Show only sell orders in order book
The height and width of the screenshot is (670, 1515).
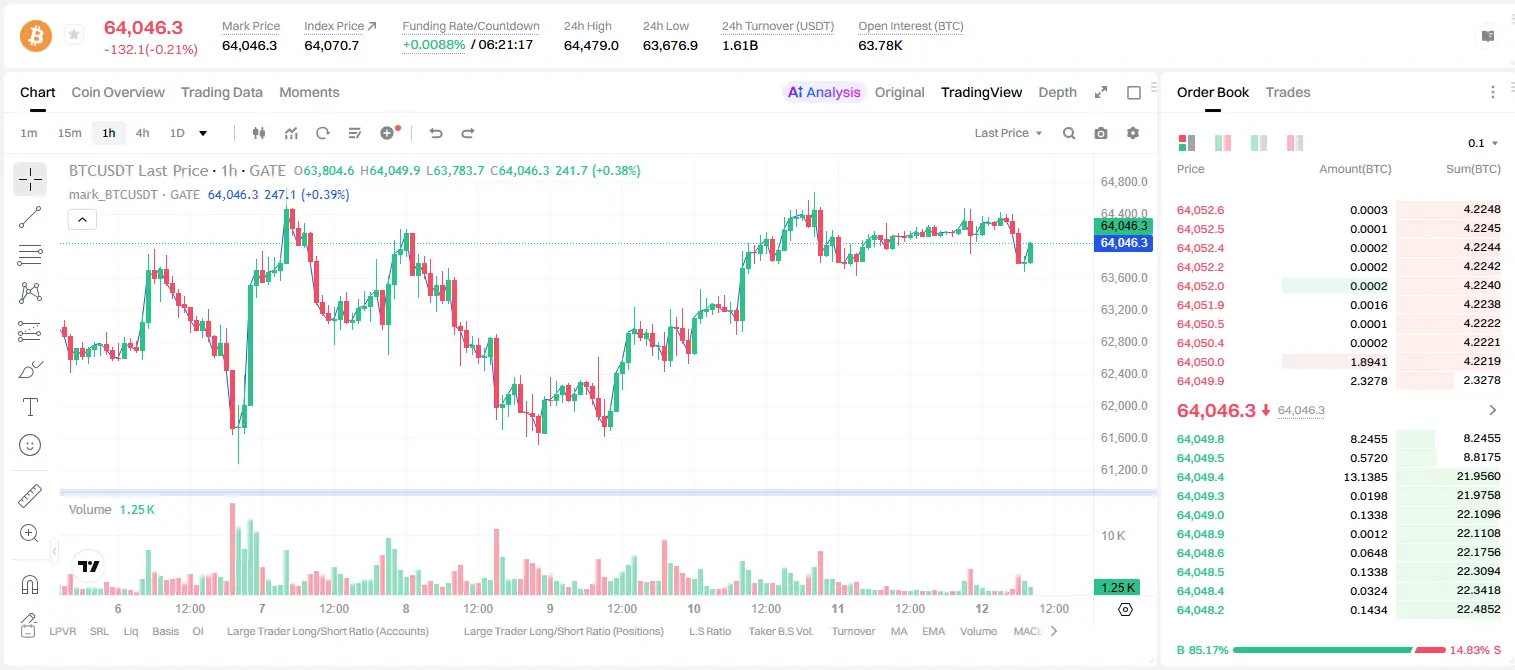click(1295, 143)
